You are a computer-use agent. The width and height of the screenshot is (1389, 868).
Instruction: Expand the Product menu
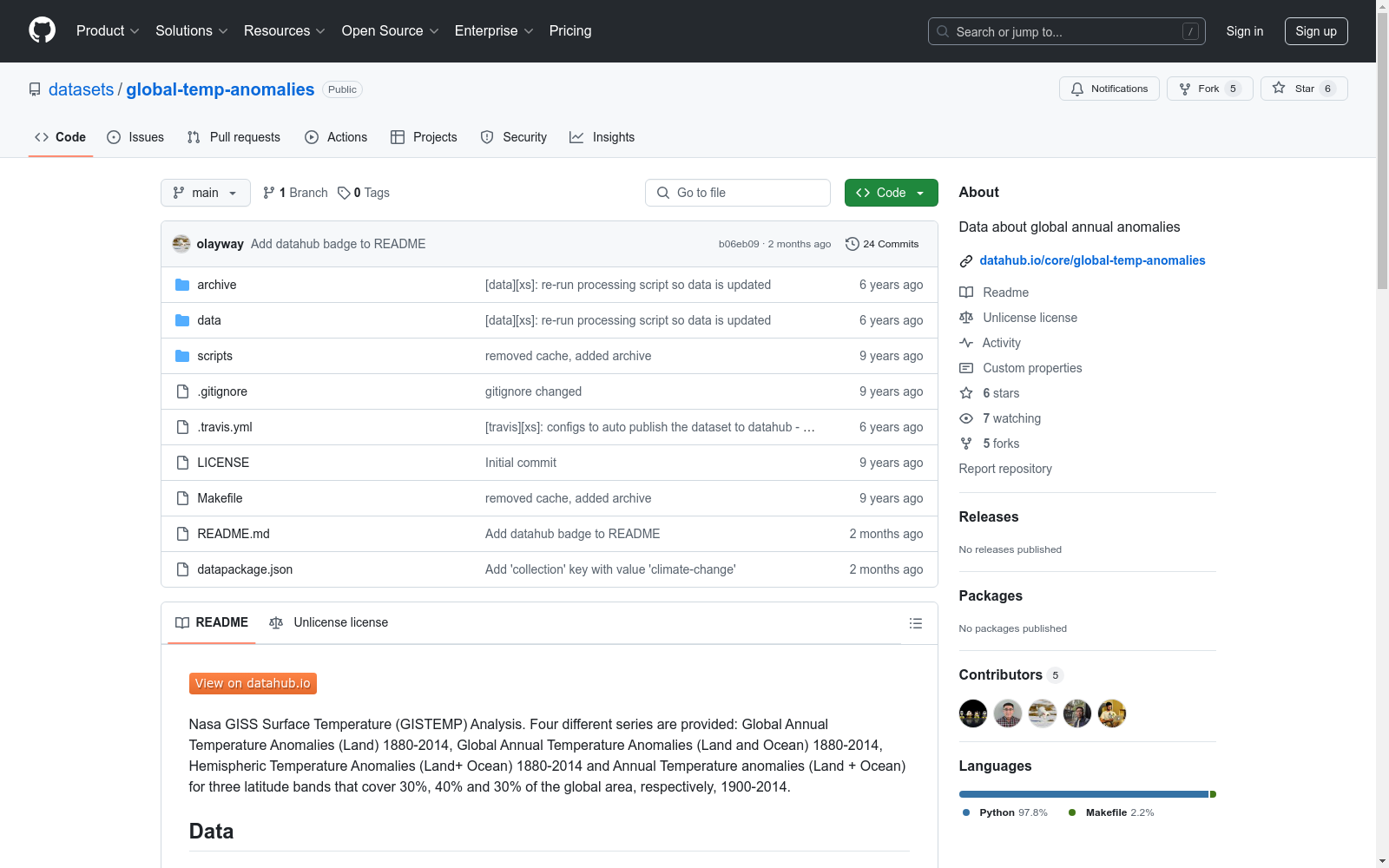108,30
